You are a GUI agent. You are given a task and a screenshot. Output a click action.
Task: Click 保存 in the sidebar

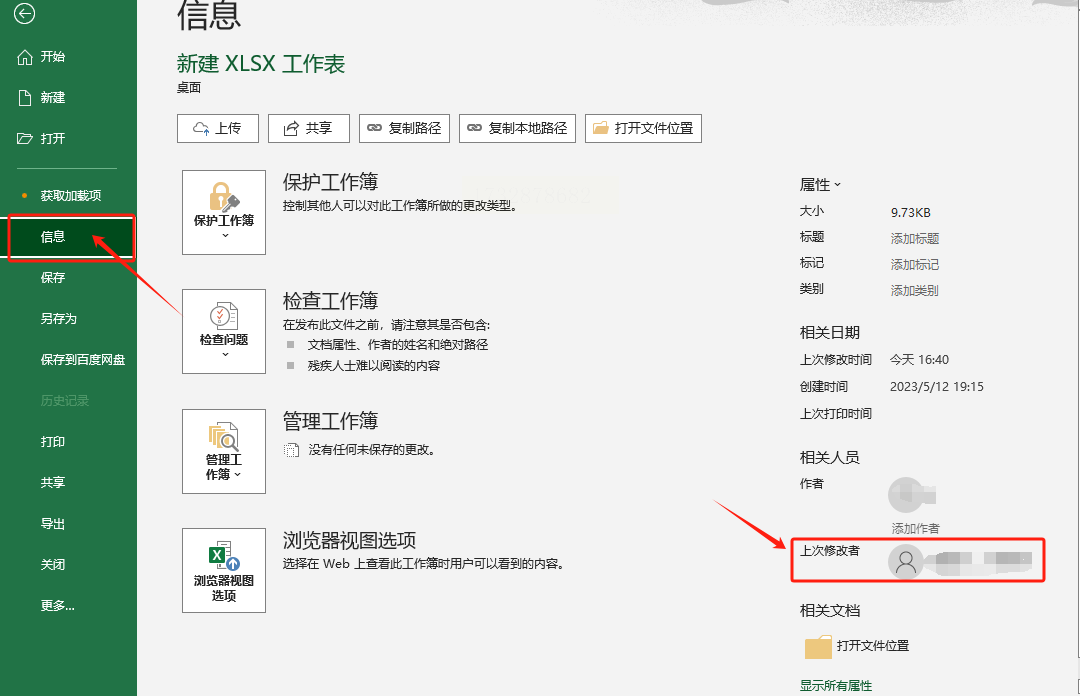[52, 278]
